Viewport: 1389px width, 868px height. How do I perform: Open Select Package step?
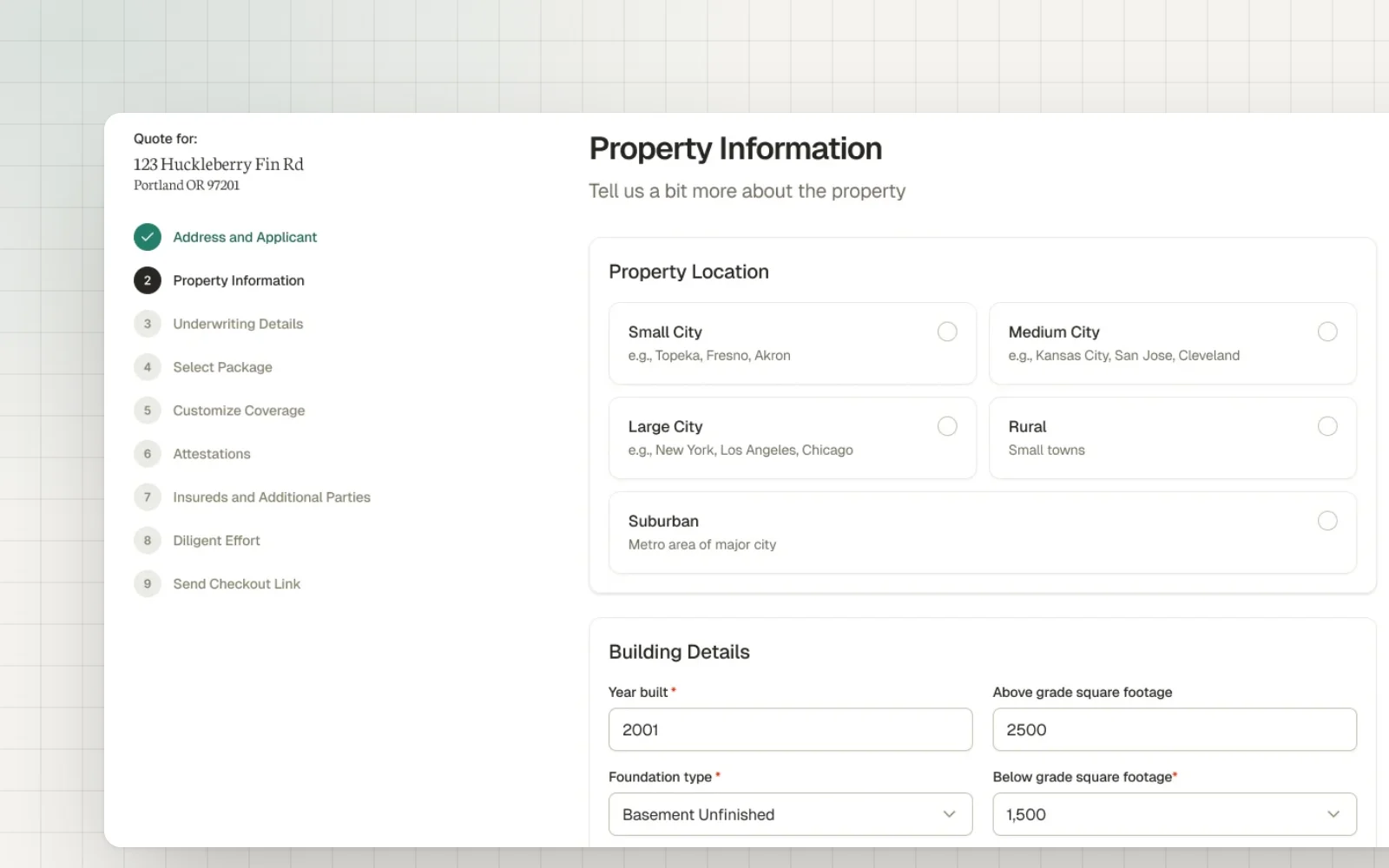coord(222,367)
